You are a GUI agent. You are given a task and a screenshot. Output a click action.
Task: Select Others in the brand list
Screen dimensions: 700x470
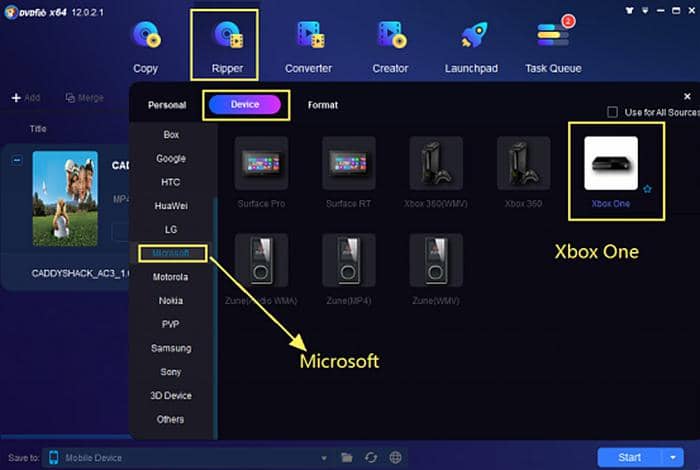pyautogui.click(x=170, y=419)
